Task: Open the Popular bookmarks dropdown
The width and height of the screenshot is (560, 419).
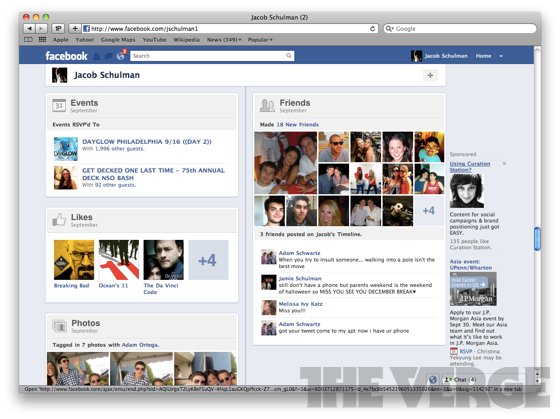Action: (x=260, y=40)
